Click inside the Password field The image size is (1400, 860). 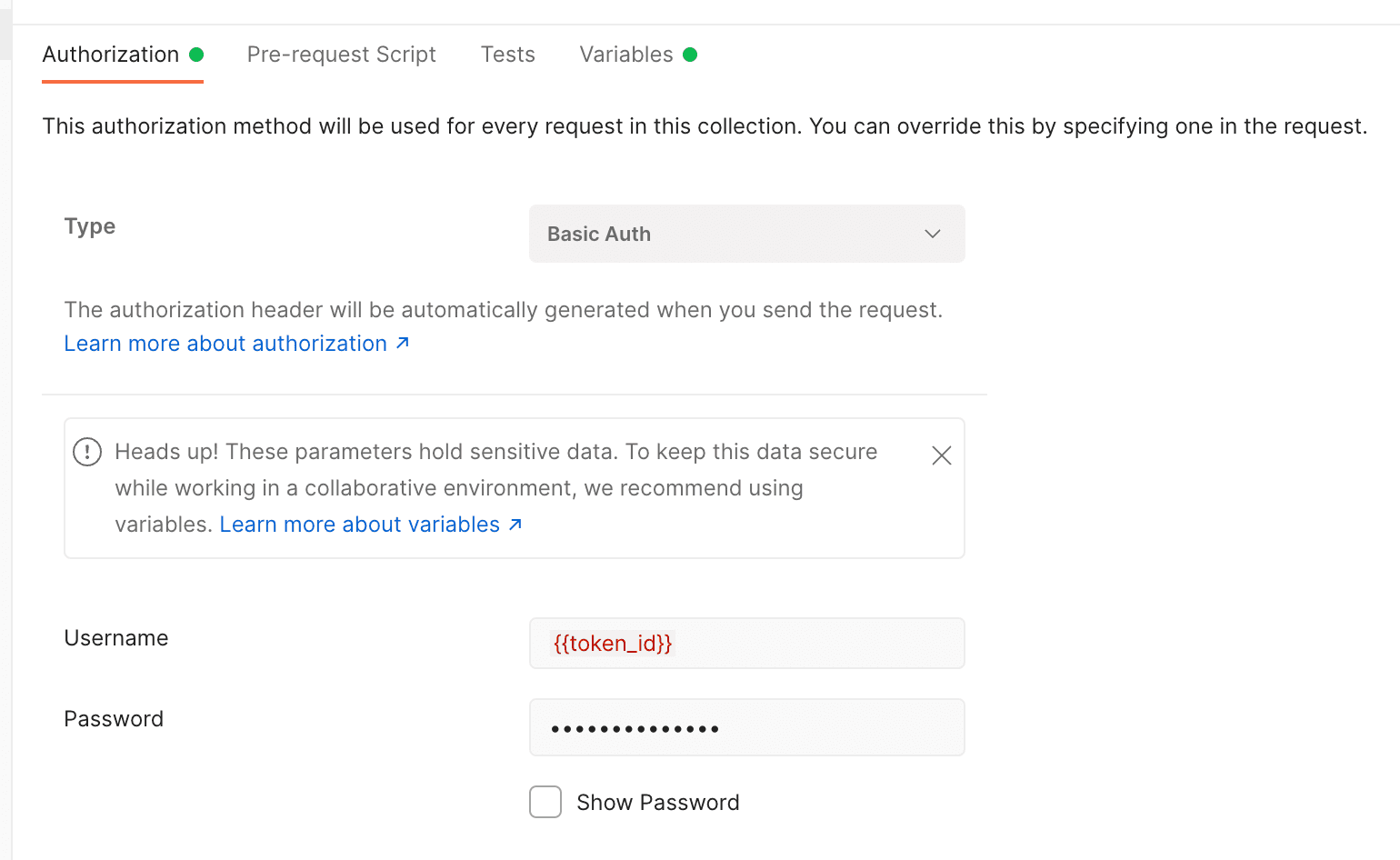[x=745, y=727]
